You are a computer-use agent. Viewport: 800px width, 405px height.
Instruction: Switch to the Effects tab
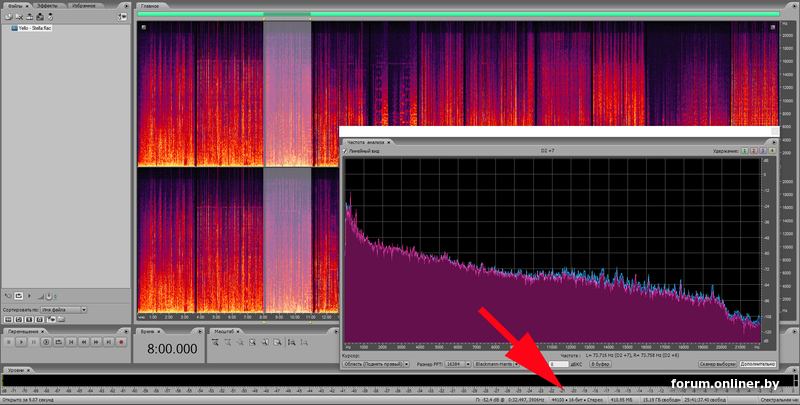click(x=47, y=5)
